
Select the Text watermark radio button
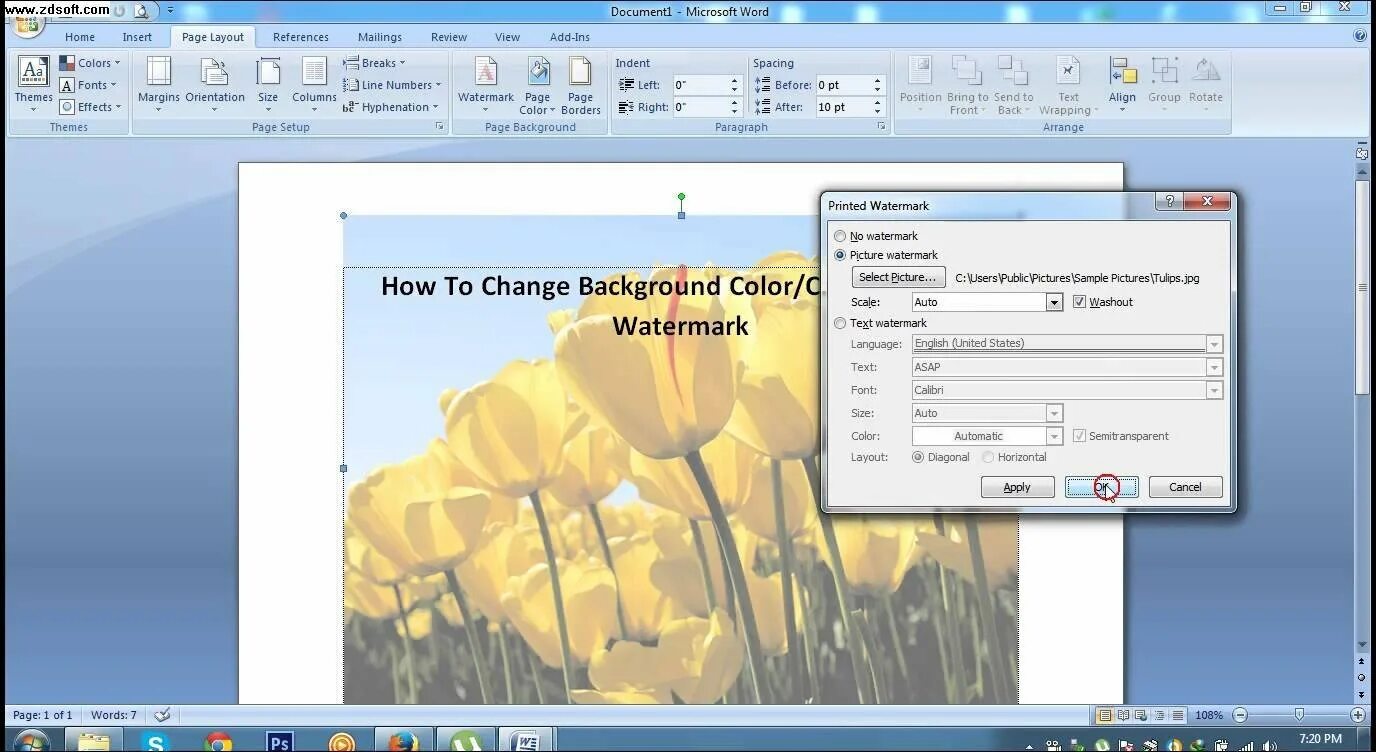click(x=840, y=323)
